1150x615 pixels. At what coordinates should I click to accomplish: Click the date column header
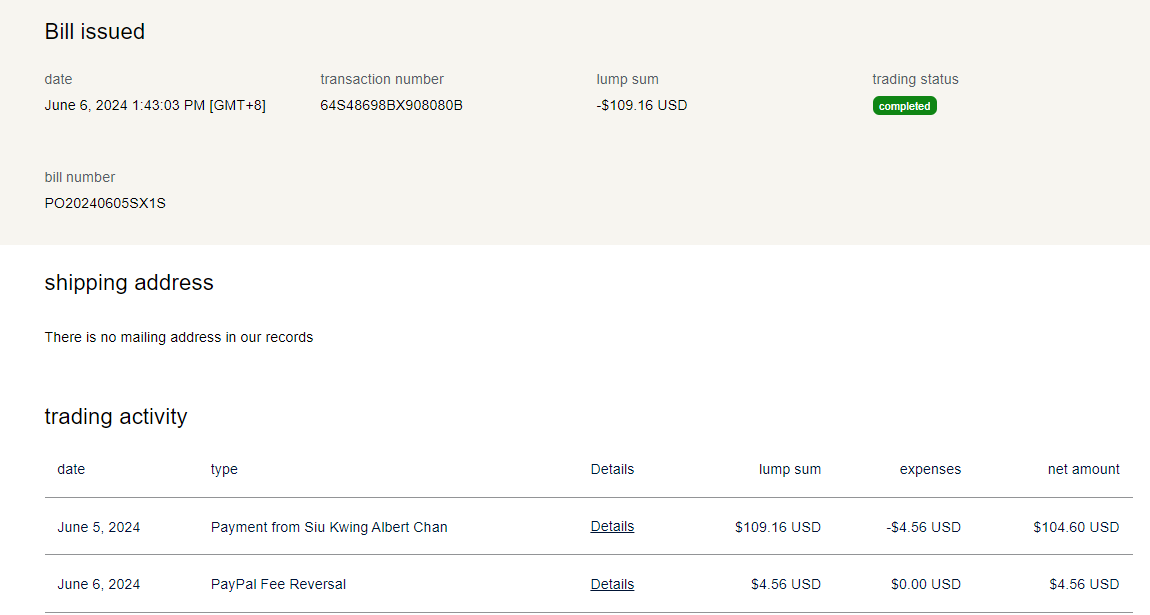coord(71,469)
